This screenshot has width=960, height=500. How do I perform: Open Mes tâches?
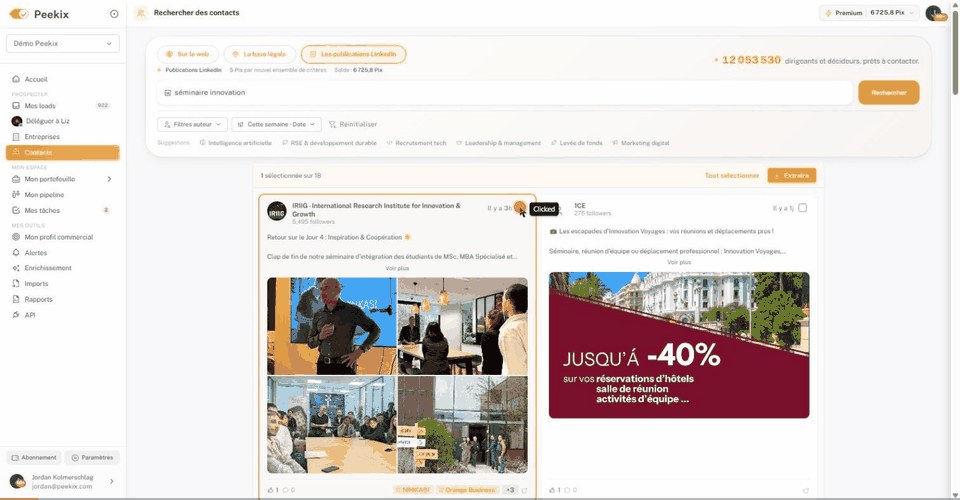[42, 210]
